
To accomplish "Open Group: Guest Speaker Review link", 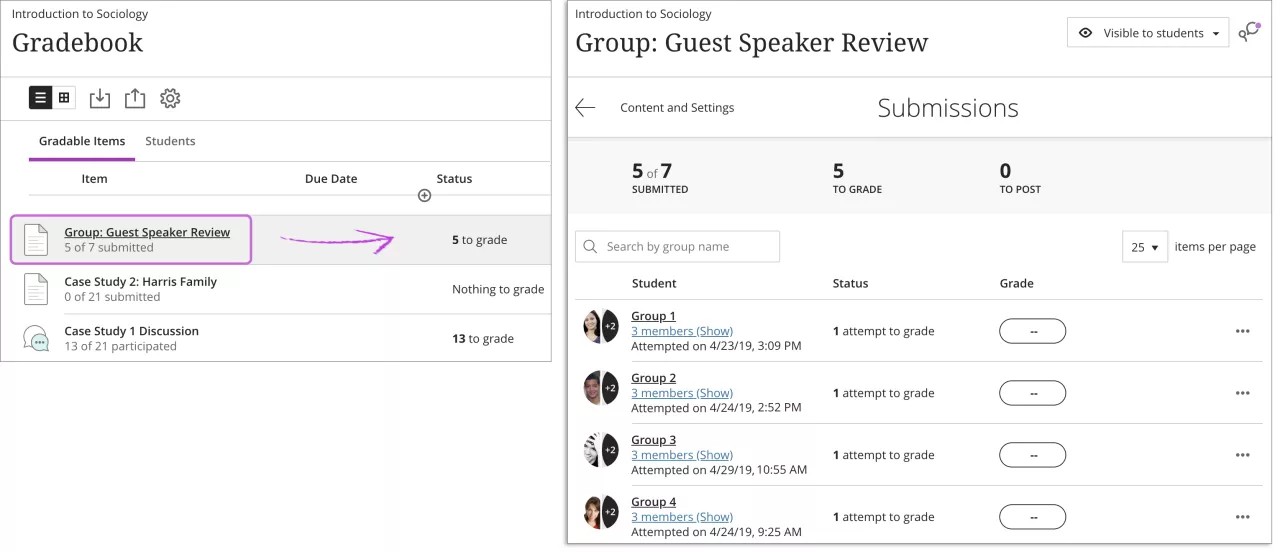I will click(147, 232).
